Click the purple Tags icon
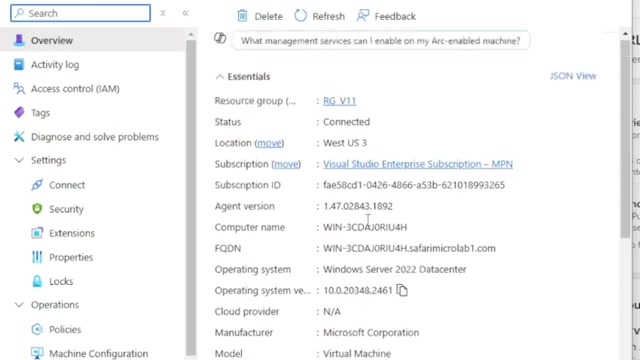This screenshot has width=640, height=360. 19,112
